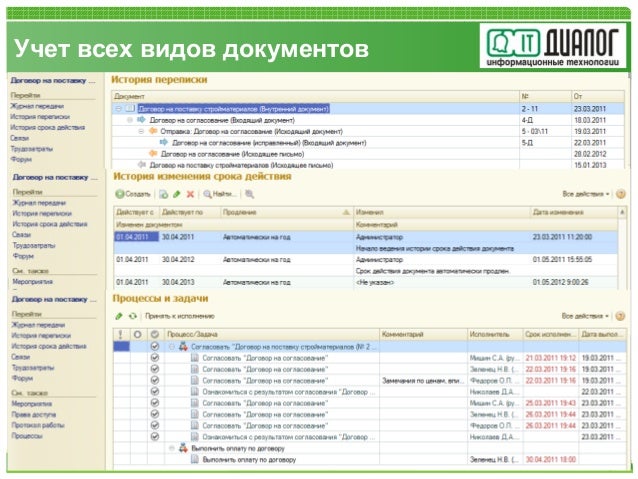Open the Права доступа link
This screenshot has height=479, width=638.
tap(34, 414)
